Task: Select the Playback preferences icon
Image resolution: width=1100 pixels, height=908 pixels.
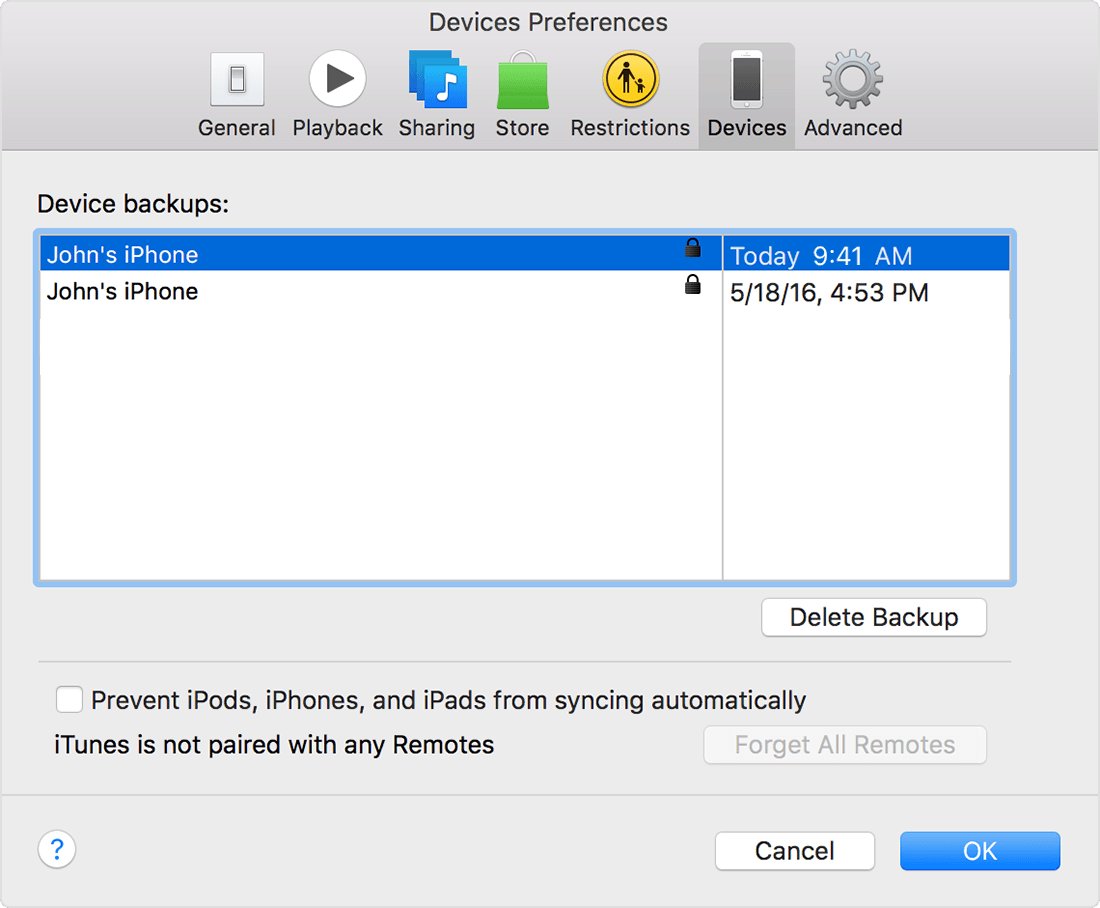Action: tap(337, 80)
